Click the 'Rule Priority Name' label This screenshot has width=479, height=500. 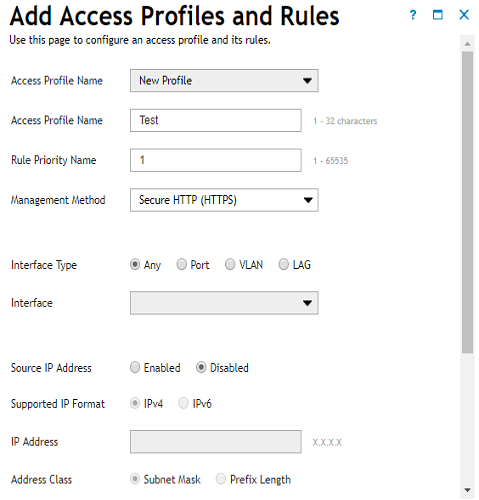tap(54, 160)
